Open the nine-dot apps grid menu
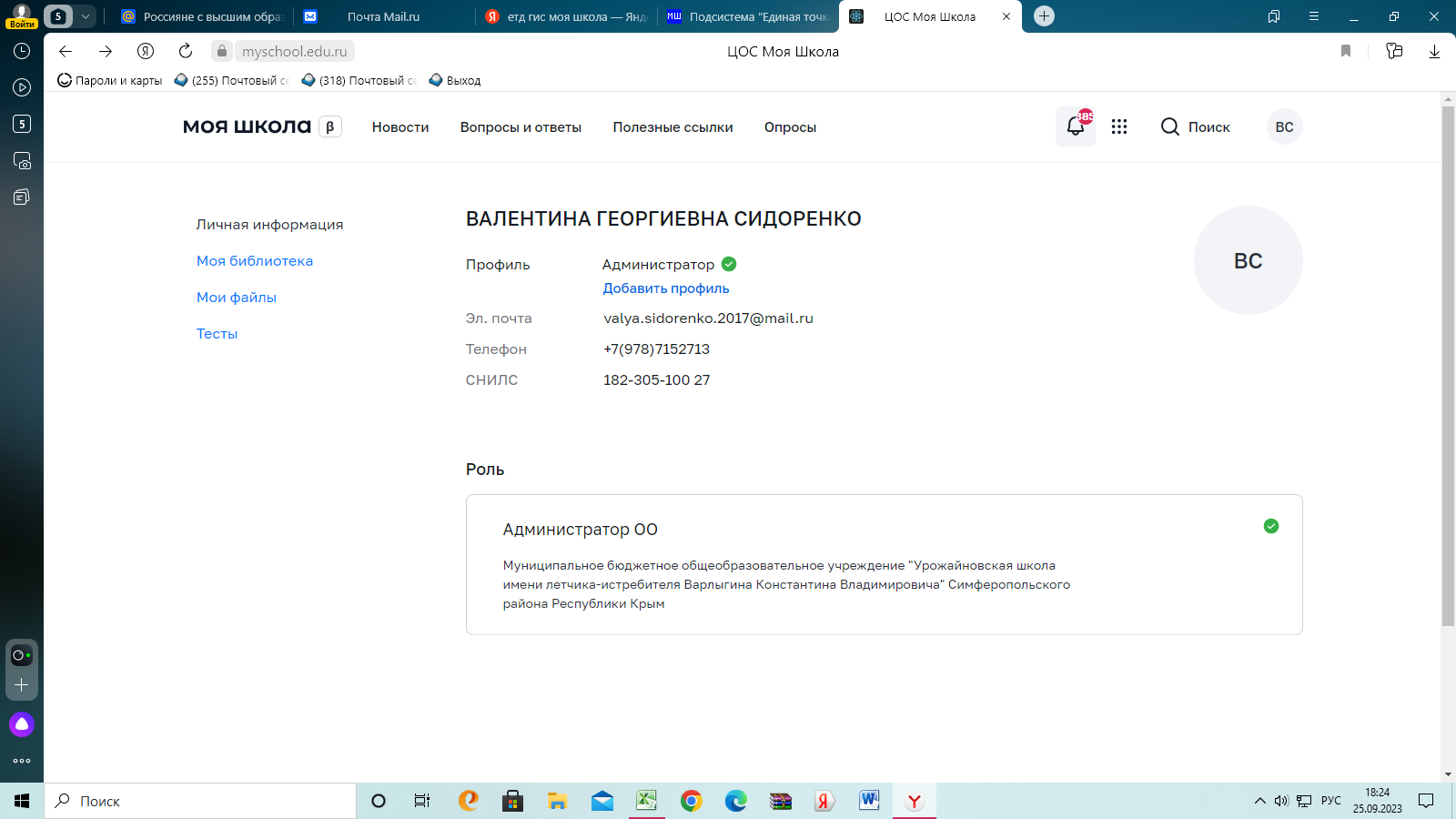The width and height of the screenshot is (1456, 819). pos(1119,127)
